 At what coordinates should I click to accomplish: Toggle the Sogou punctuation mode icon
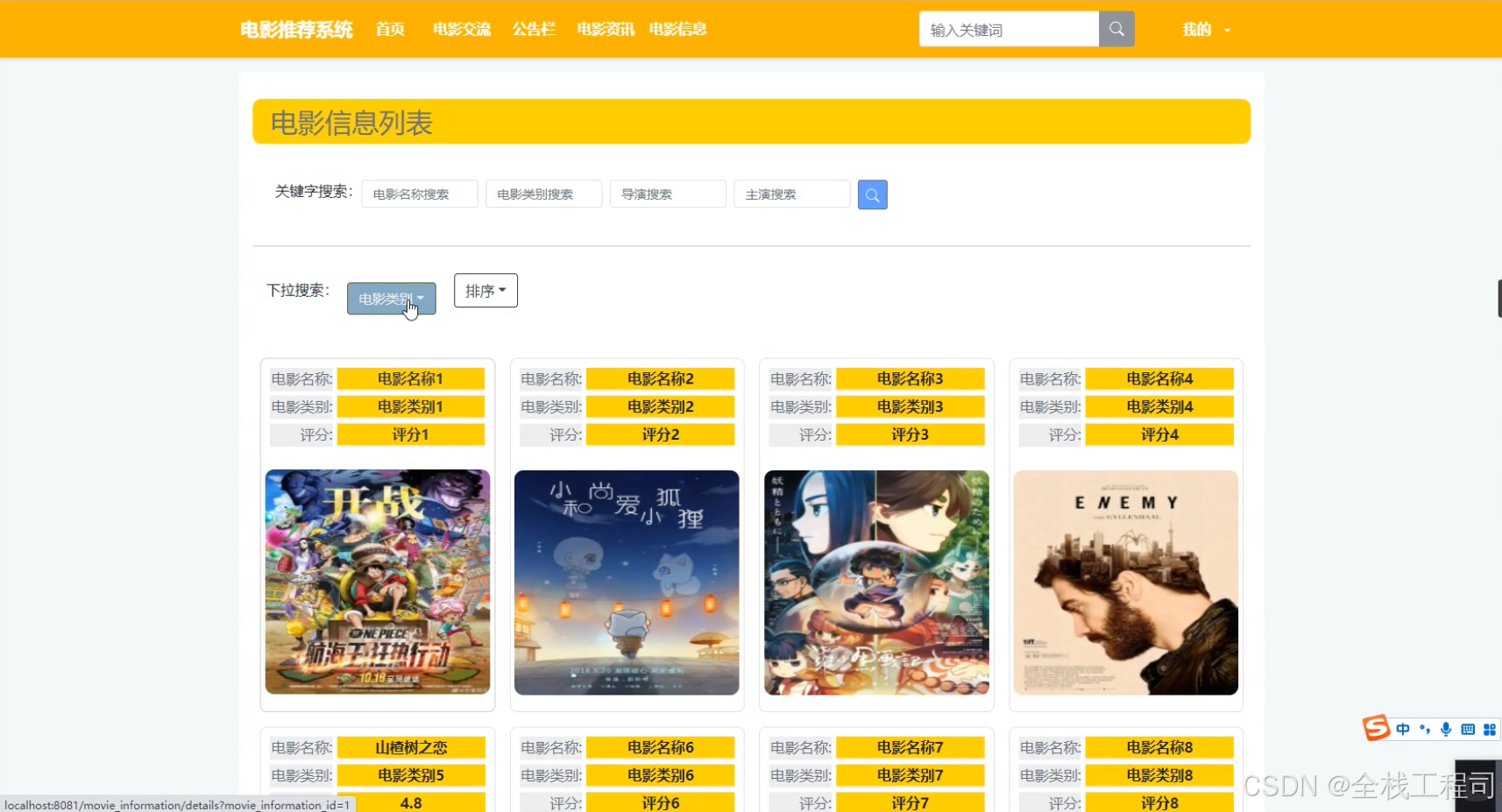1425,729
